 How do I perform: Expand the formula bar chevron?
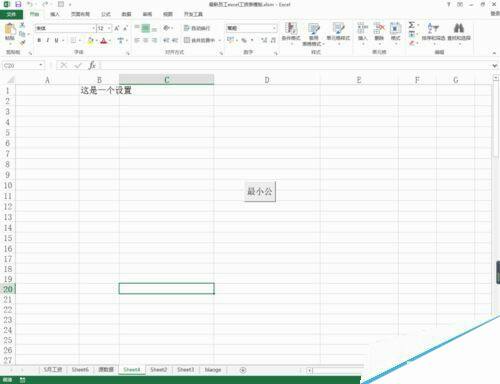(495, 66)
